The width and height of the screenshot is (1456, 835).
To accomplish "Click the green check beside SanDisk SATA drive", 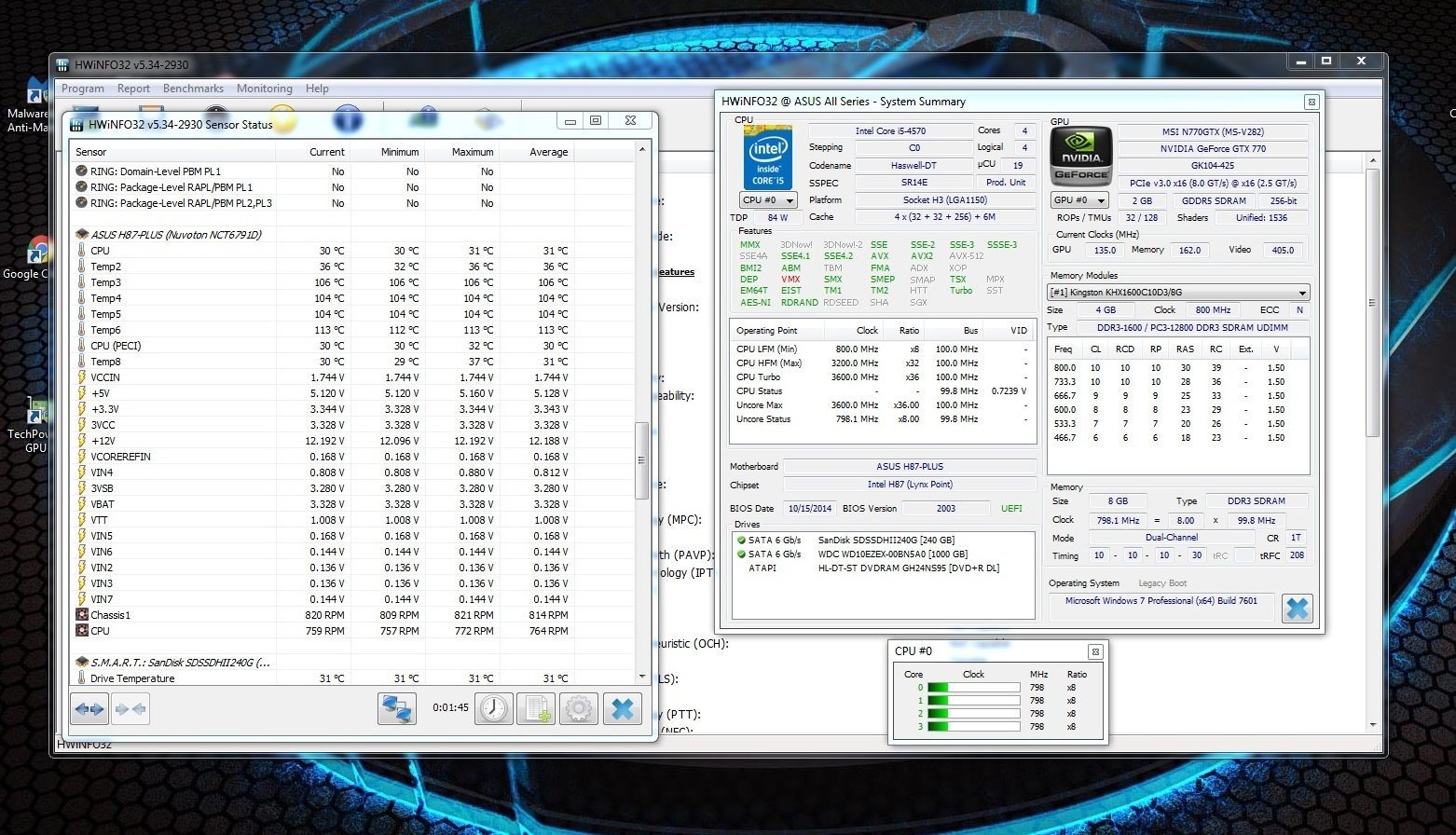I will pos(741,541).
